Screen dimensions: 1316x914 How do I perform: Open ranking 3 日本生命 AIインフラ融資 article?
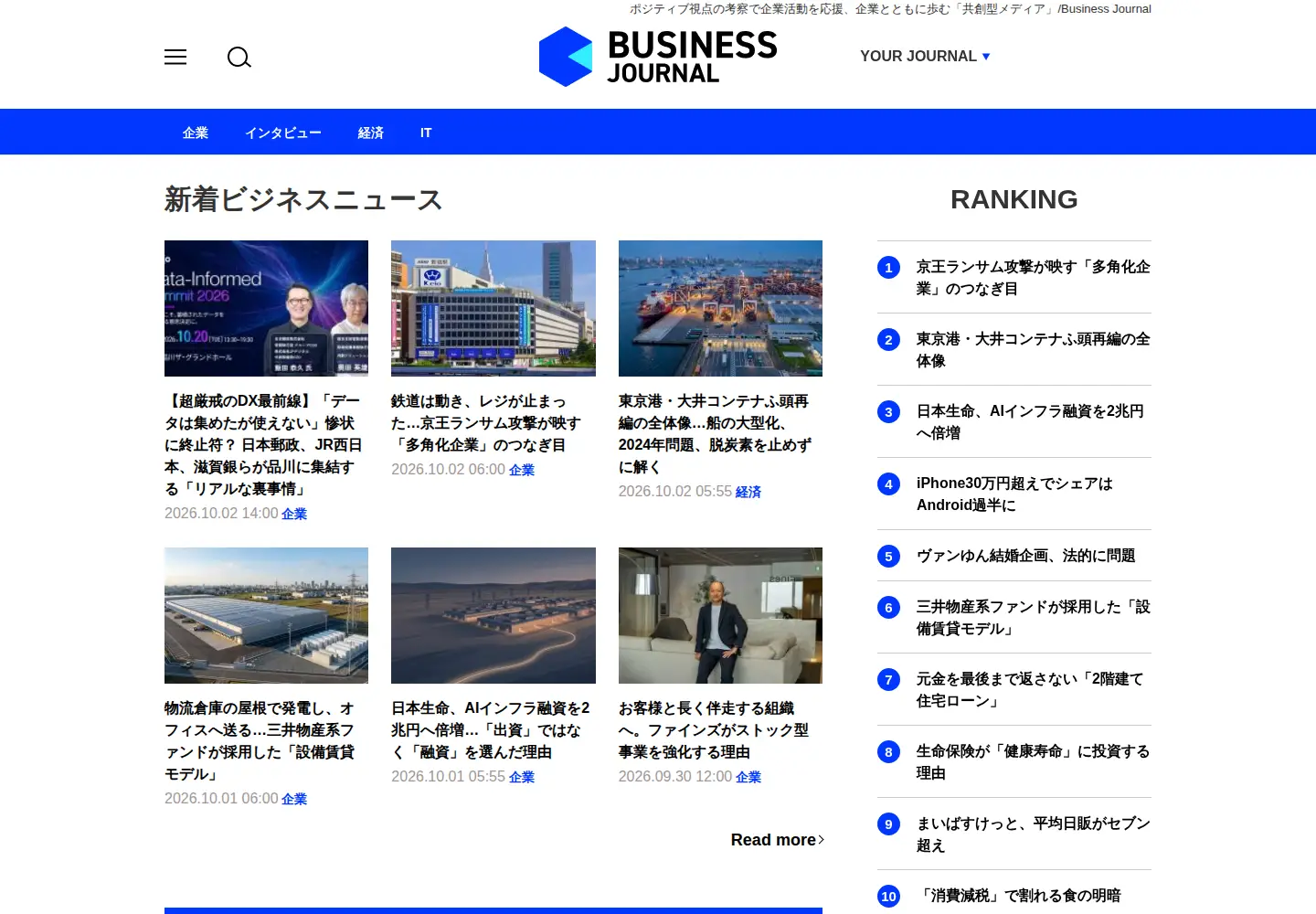[1014, 422]
